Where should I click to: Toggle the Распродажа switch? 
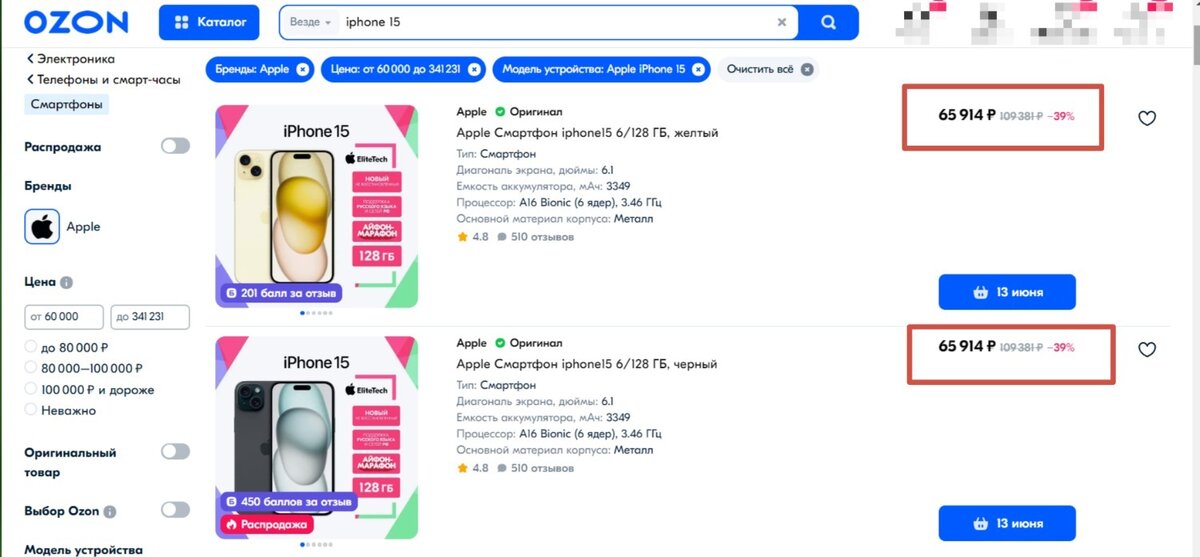coord(175,146)
